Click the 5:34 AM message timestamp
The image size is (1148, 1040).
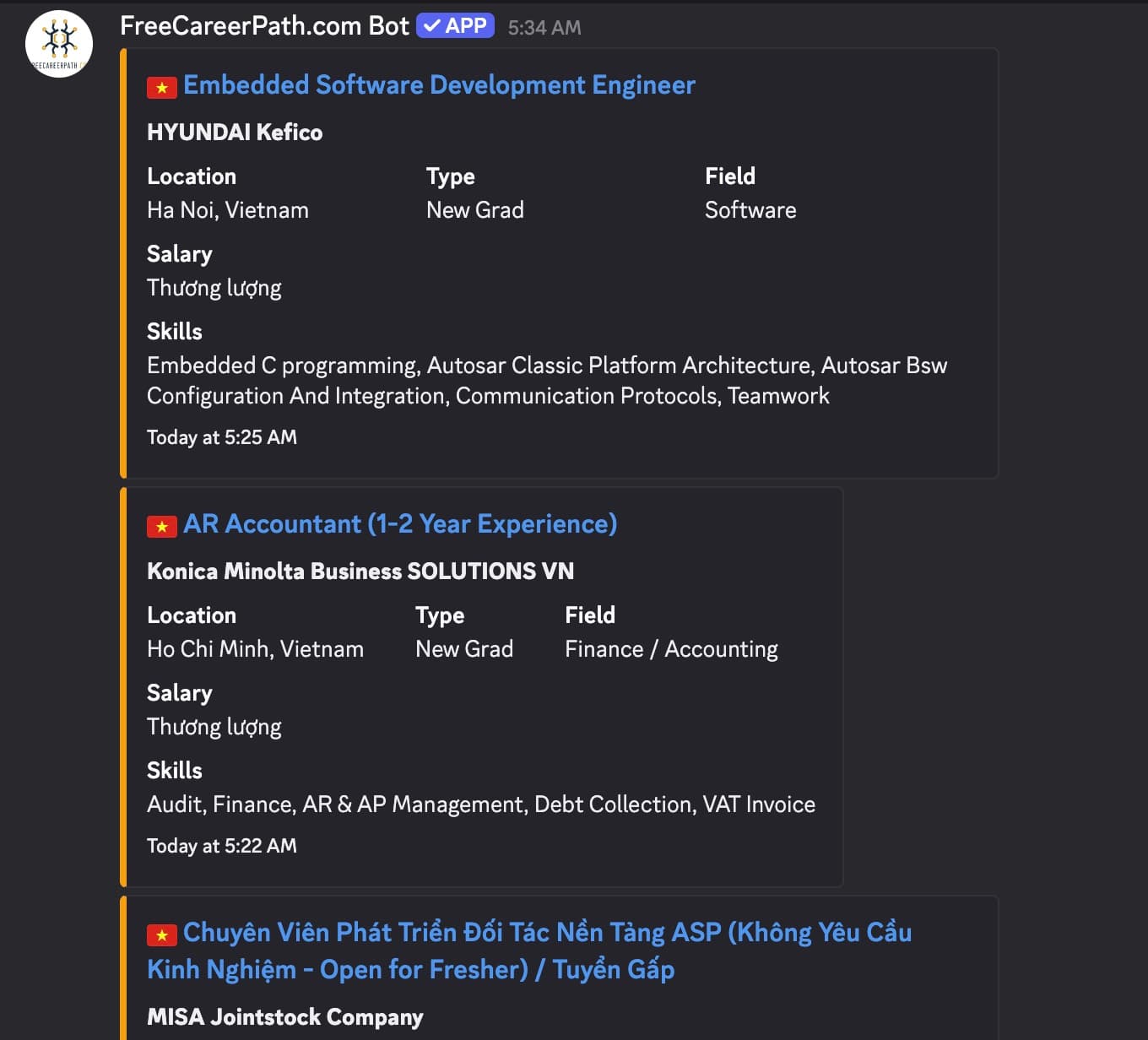544,28
